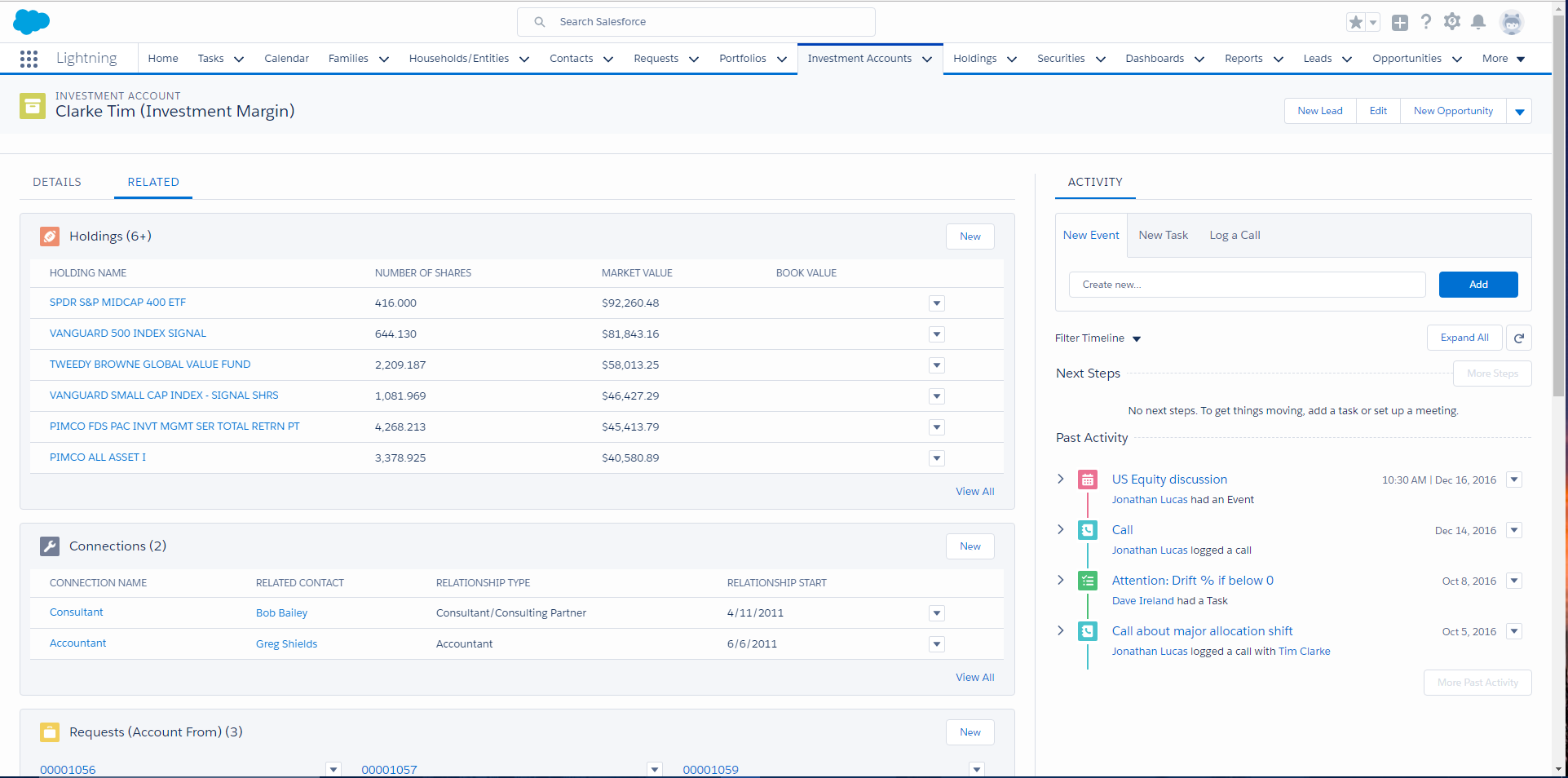Open row menu for the Consultant connection

pyautogui.click(x=937, y=613)
